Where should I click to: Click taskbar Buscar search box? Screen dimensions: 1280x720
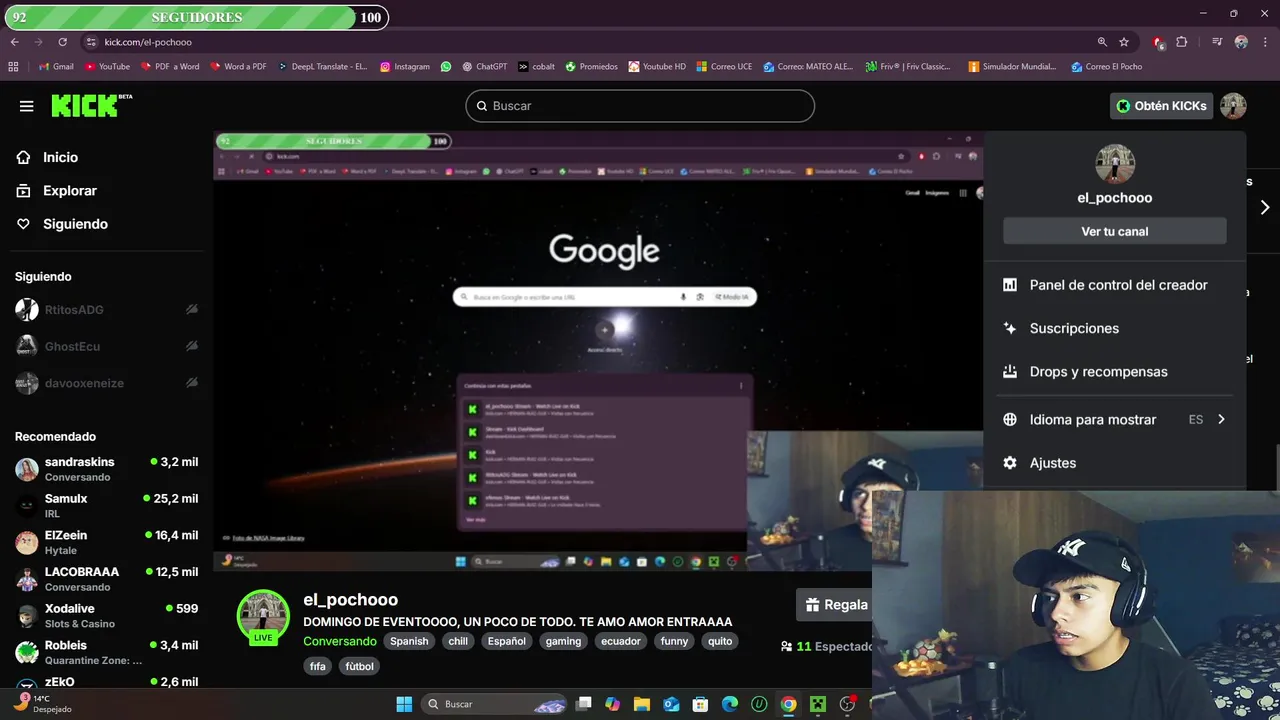pos(494,704)
